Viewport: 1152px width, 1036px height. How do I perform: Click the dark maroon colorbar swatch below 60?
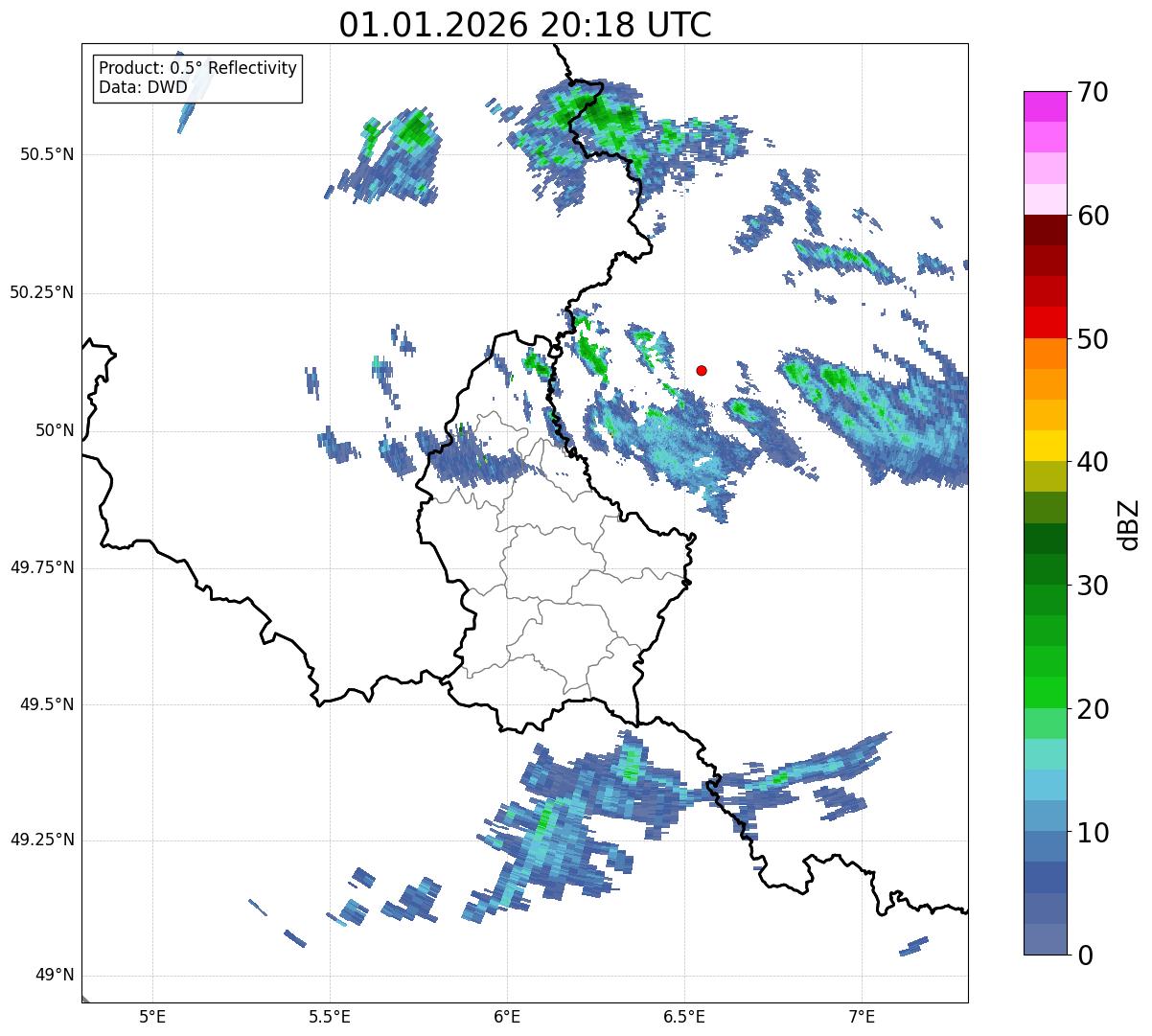tap(1046, 230)
